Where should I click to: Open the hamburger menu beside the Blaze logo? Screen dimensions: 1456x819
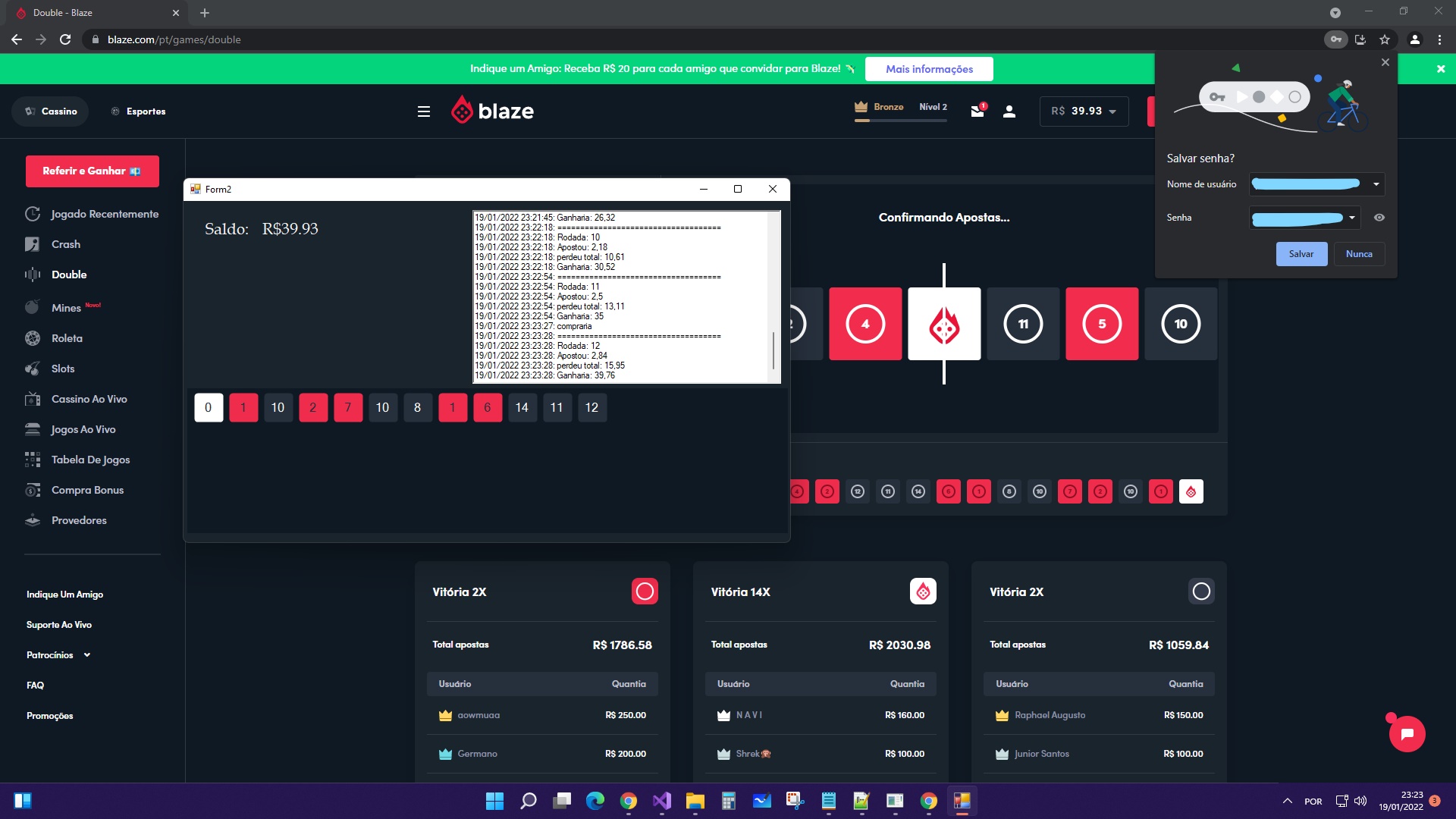(424, 111)
